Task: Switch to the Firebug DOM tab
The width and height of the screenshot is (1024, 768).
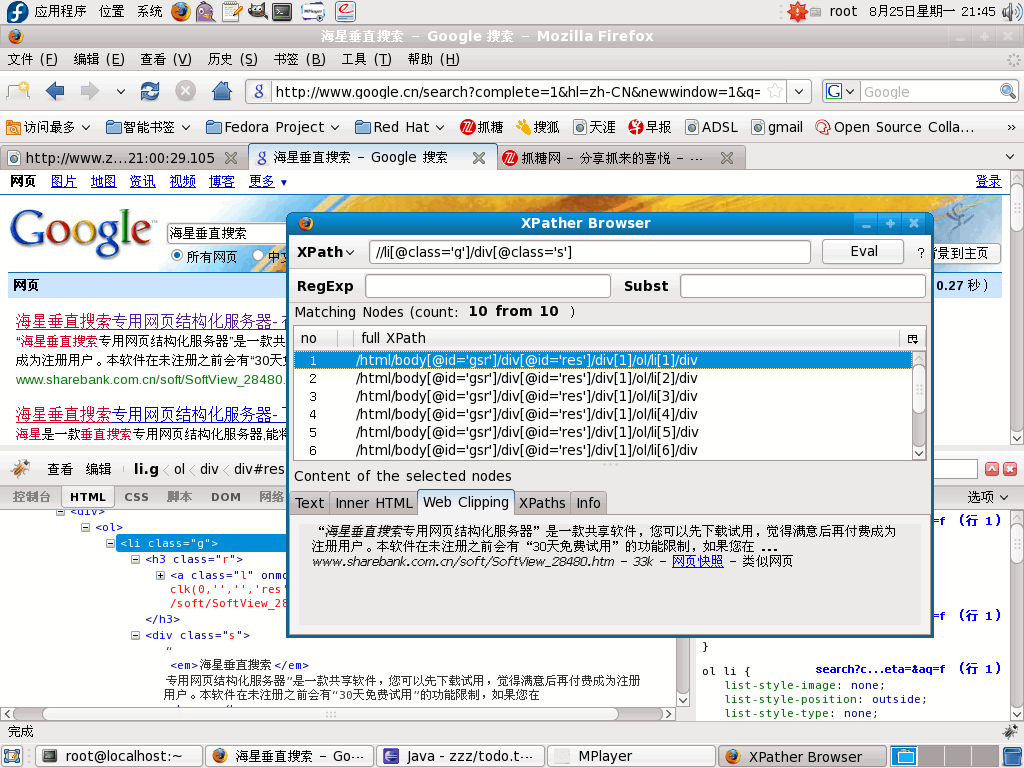Action: pyautogui.click(x=226, y=497)
